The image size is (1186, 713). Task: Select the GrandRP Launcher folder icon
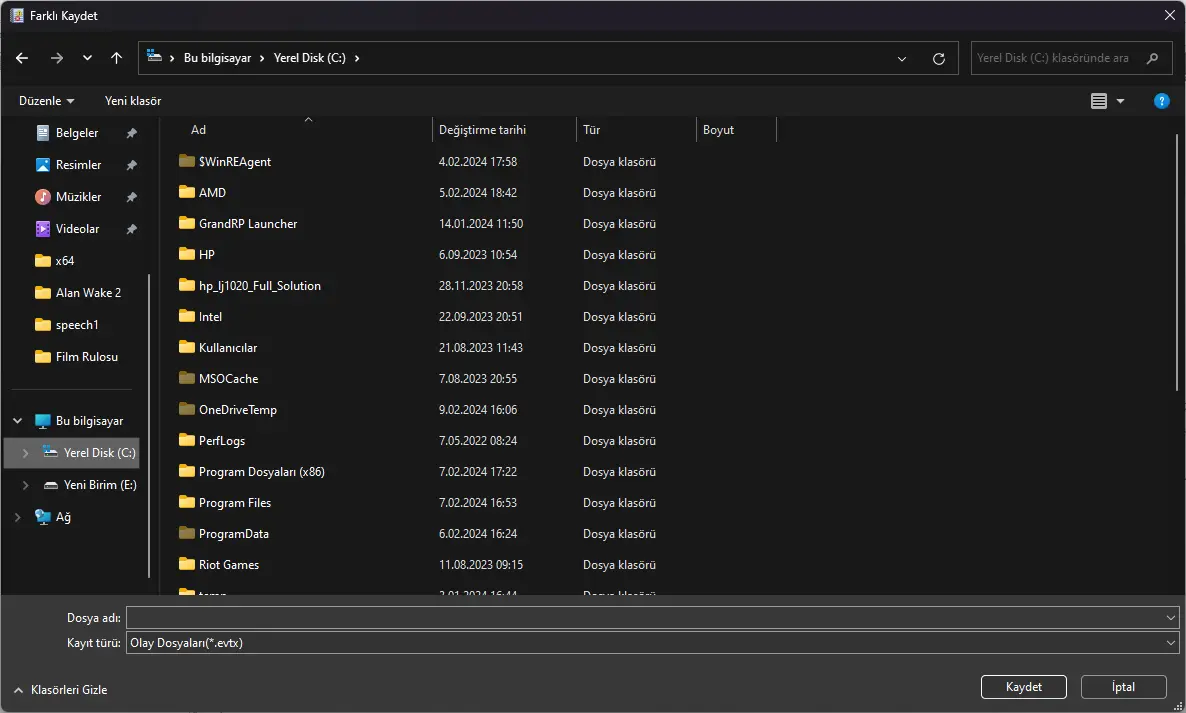[x=187, y=223]
